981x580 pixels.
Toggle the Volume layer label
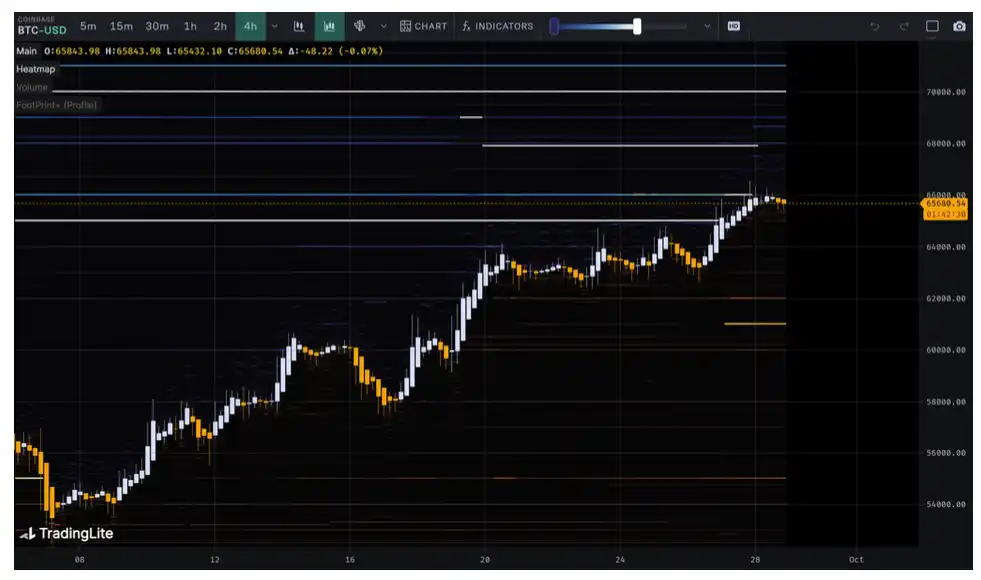(x=32, y=87)
